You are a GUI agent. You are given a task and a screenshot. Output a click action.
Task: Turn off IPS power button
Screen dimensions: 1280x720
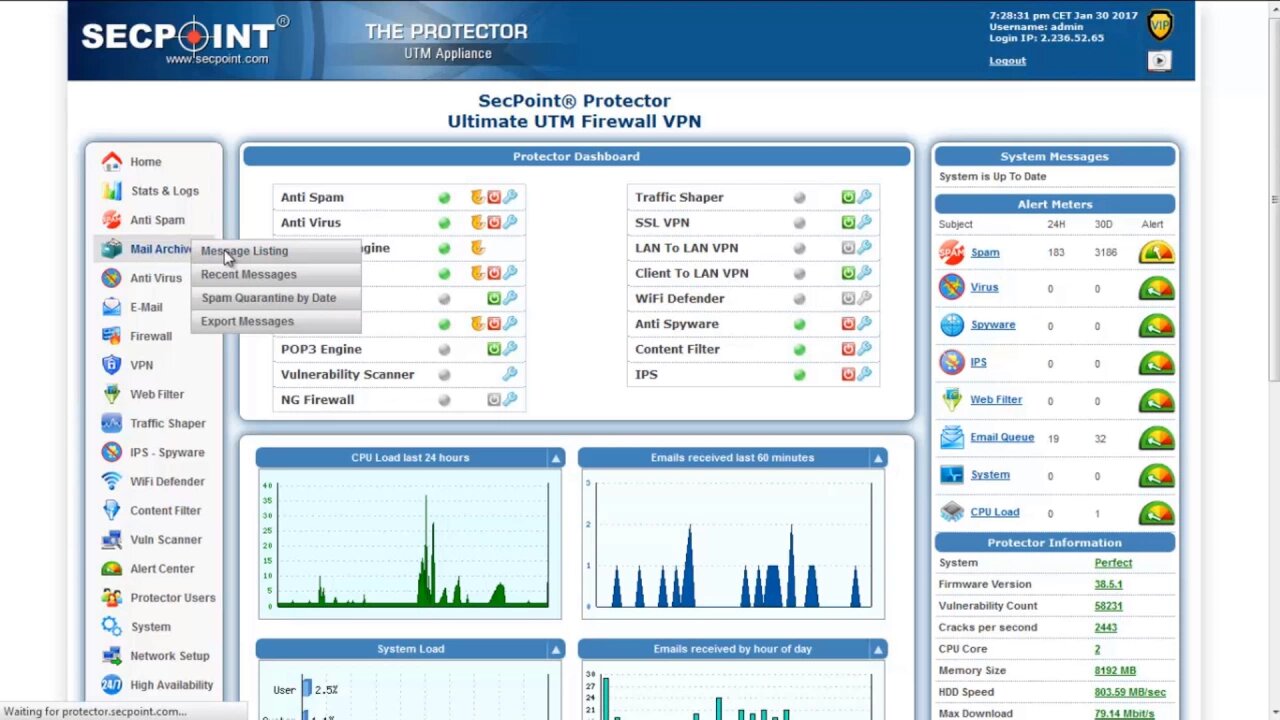click(x=848, y=374)
